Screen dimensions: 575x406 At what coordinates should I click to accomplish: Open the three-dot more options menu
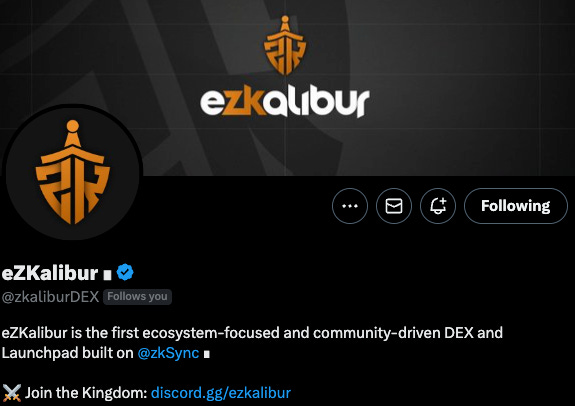[350, 206]
